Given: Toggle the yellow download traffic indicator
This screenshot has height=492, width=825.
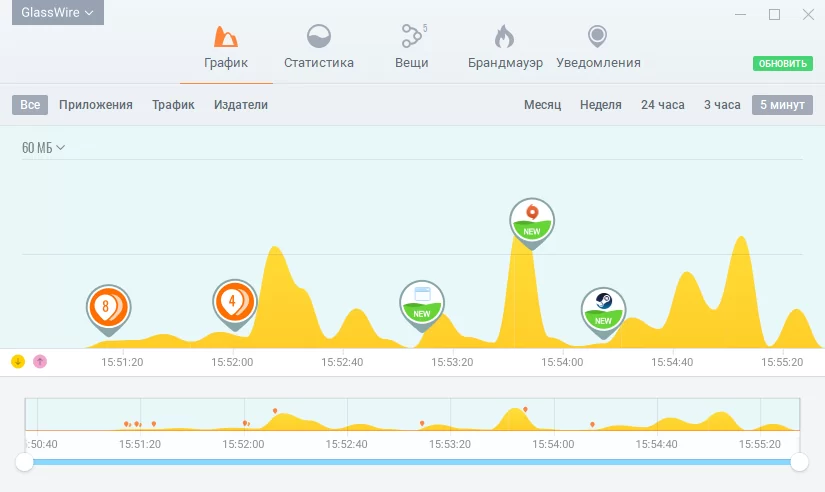Looking at the screenshot, I should click(x=18, y=362).
